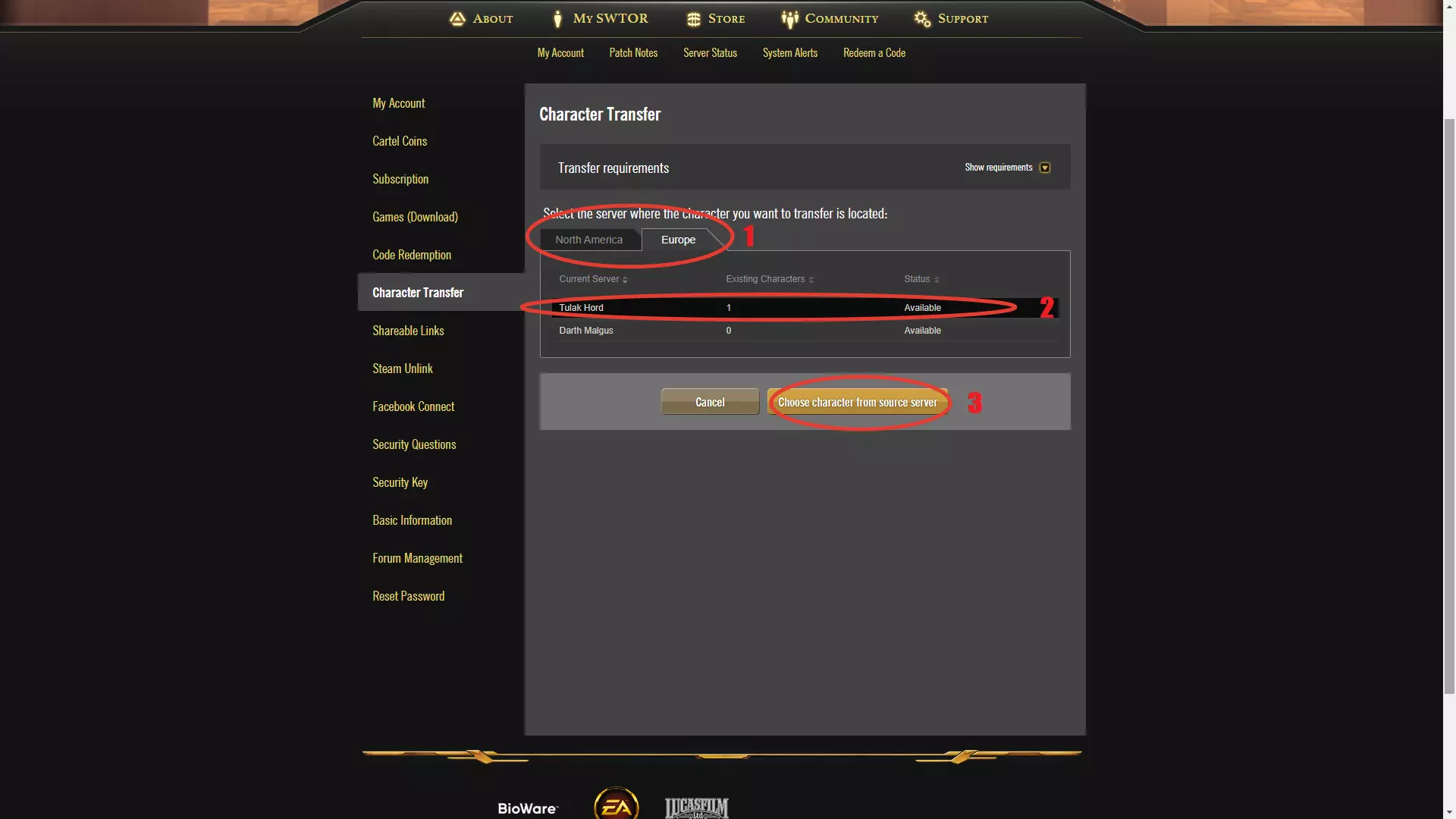The width and height of the screenshot is (1456, 819).
Task: Click the EA logo in footer
Action: [616, 804]
